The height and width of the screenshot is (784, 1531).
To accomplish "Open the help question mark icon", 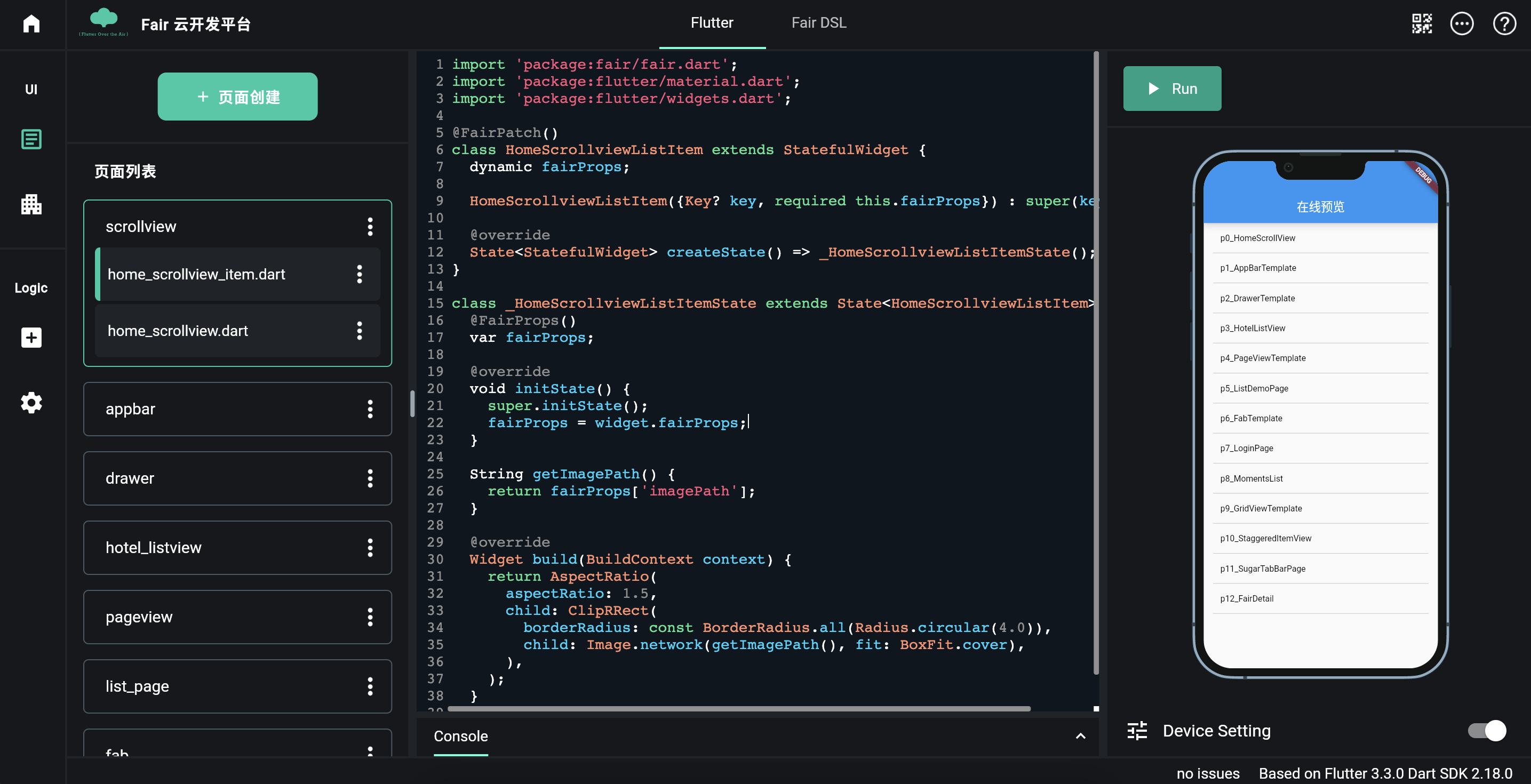I will click(1504, 24).
